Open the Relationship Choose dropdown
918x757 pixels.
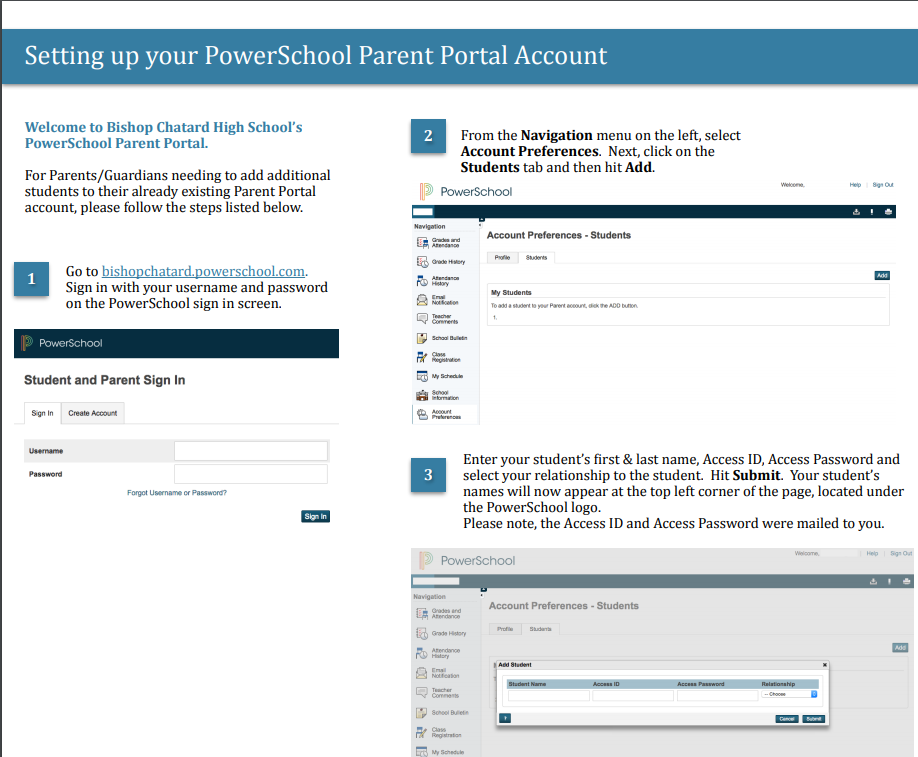(790, 694)
